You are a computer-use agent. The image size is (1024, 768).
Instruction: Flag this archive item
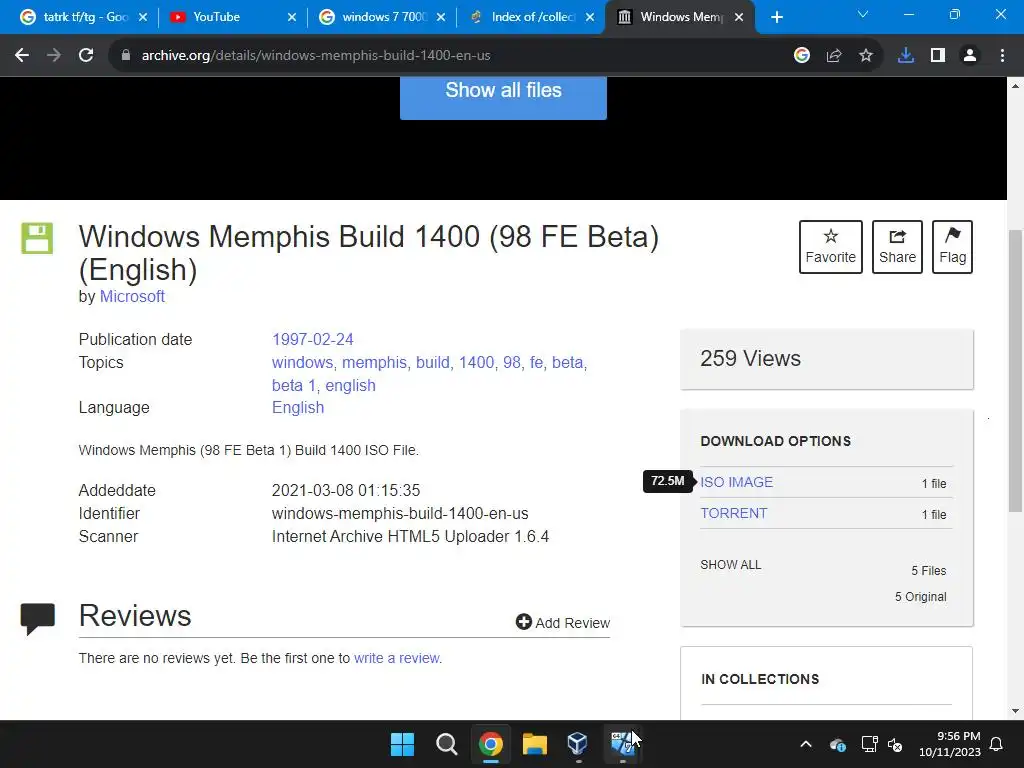tap(952, 247)
